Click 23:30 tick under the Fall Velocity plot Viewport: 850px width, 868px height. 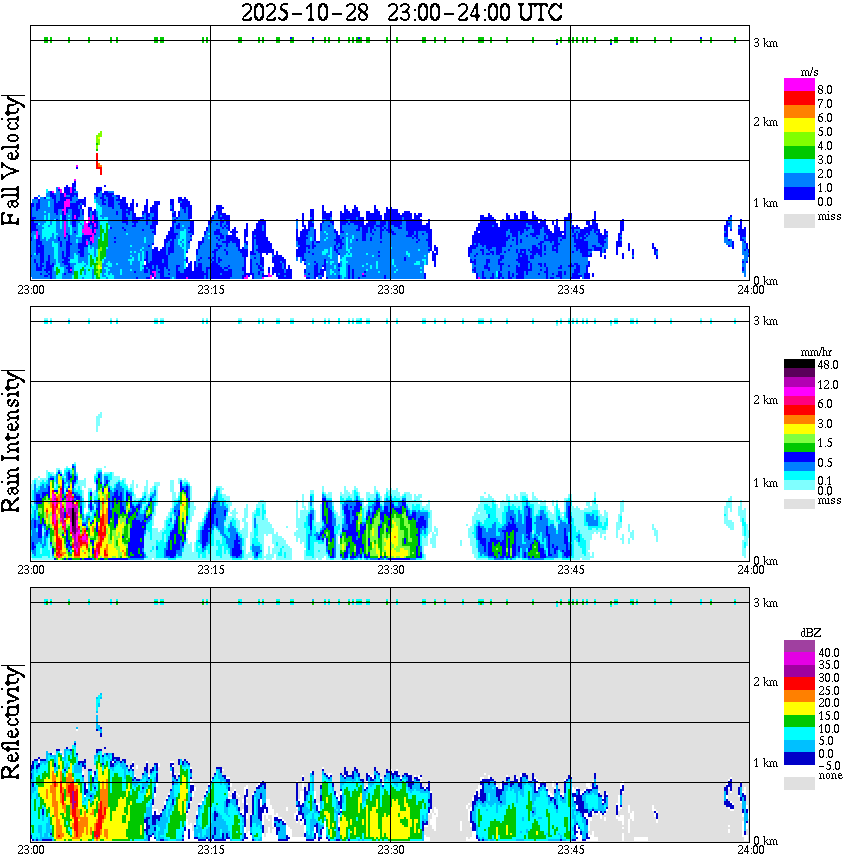coord(391,290)
